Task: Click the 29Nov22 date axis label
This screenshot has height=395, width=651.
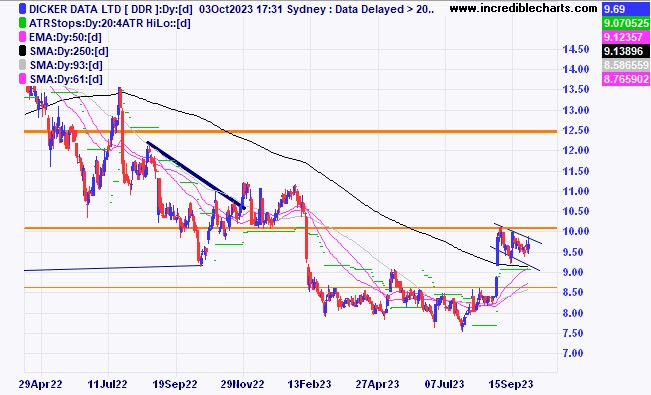Action: click(x=242, y=384)
